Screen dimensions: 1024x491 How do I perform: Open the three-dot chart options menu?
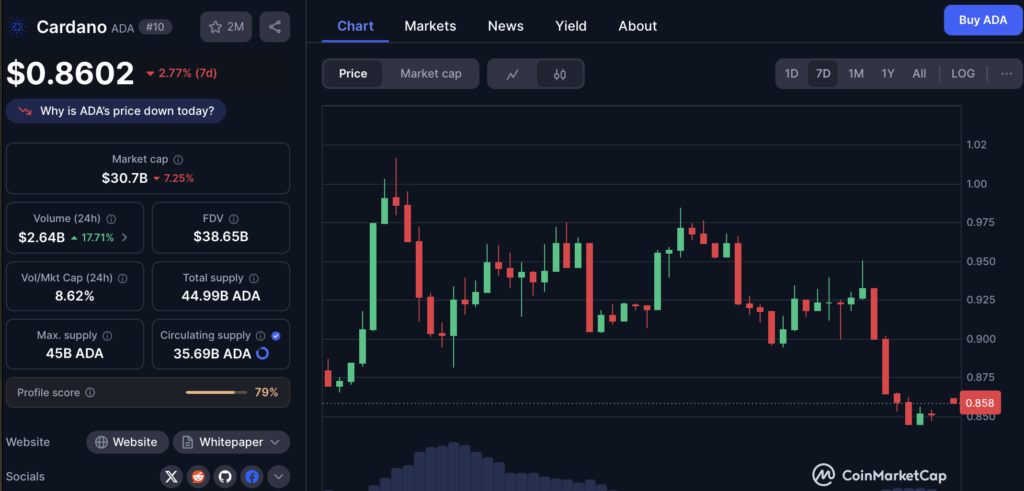click(1007, 74)
